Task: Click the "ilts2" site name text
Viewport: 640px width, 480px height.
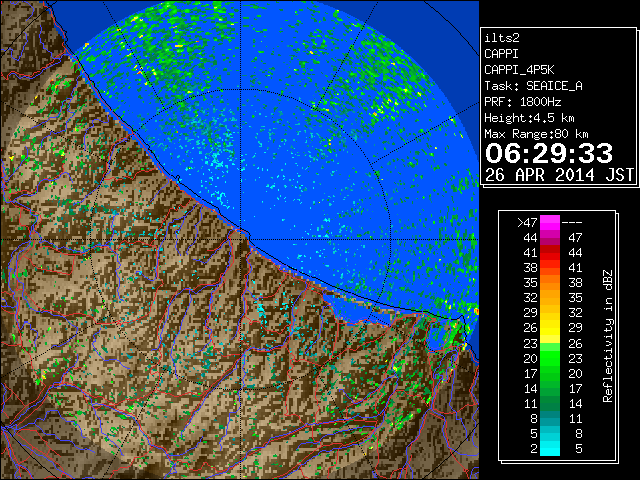Action: click(502, 38)
